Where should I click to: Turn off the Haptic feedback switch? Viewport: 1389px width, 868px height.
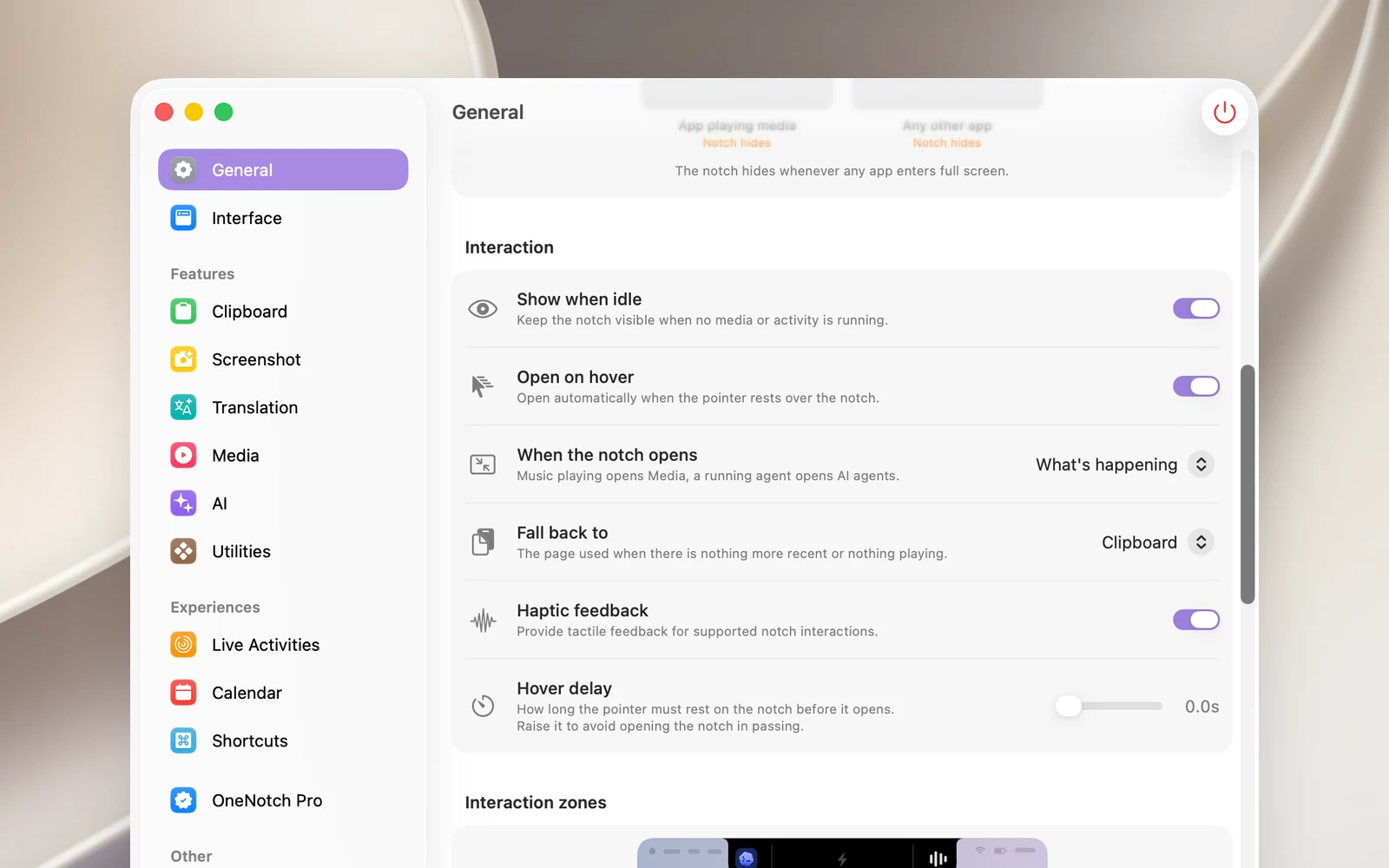click(1196, 620)
